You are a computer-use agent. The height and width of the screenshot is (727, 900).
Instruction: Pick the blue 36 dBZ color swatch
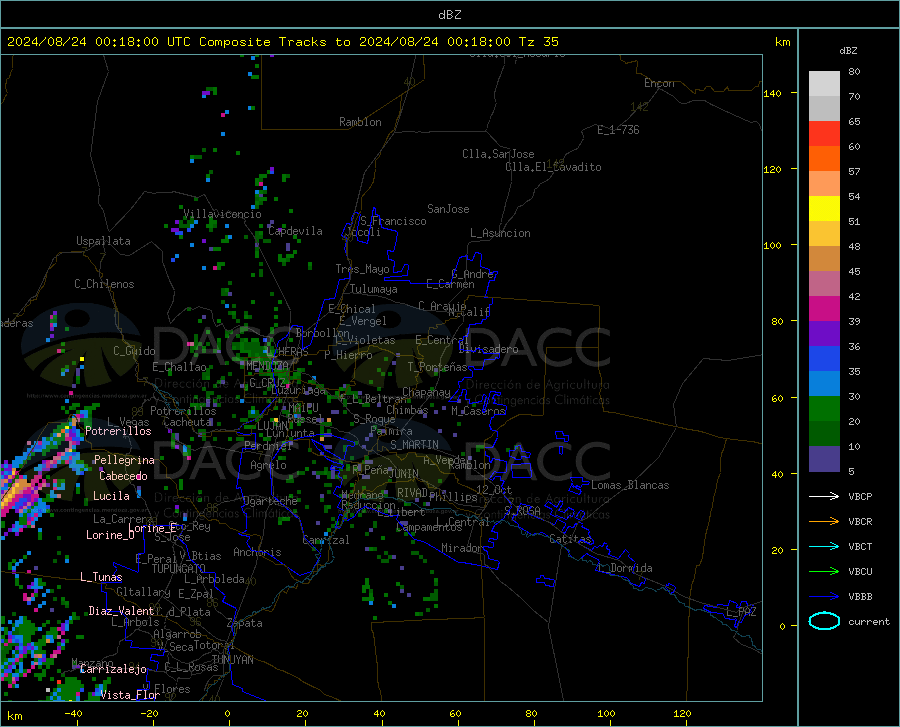[x=824, y=359]
